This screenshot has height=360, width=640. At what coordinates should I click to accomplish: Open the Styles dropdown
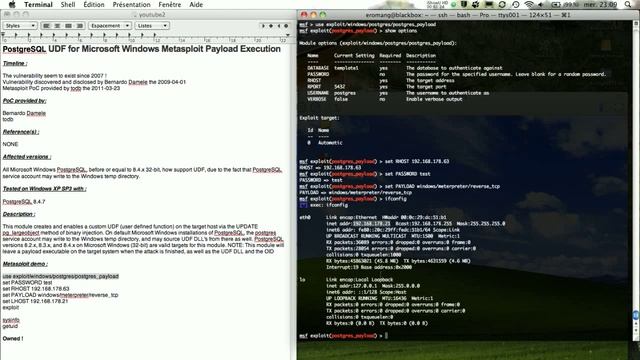pos(20,26)
